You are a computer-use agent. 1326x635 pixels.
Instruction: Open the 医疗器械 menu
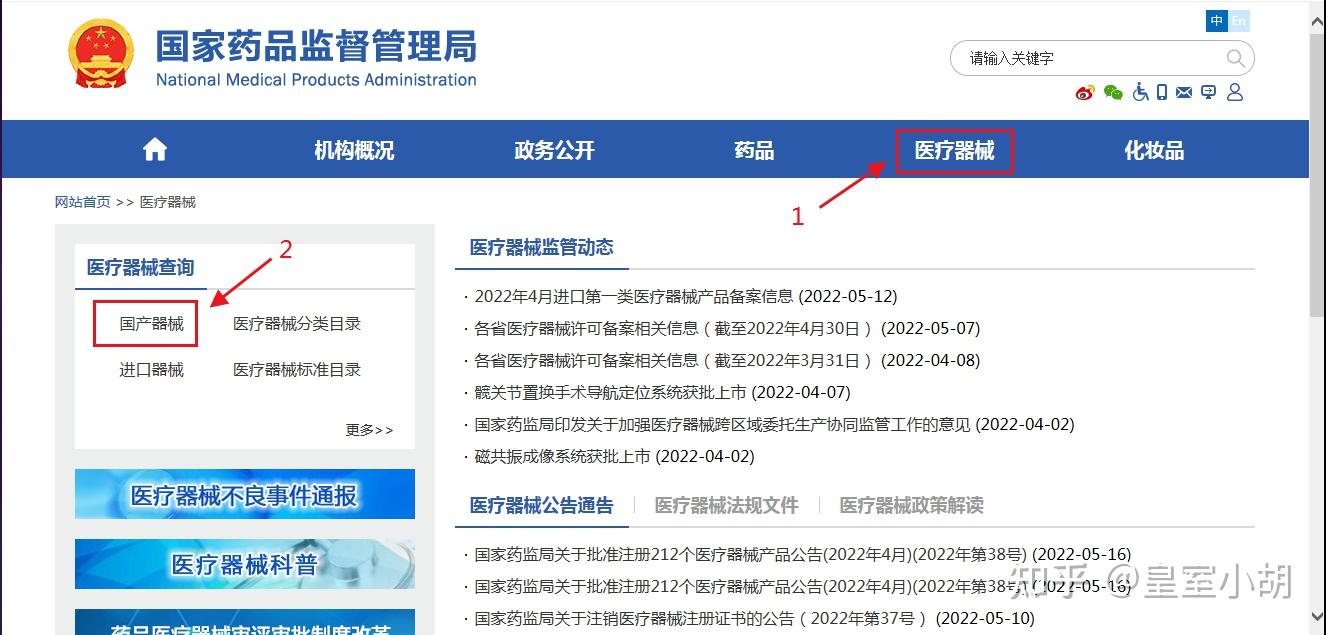click(x=955, y=150)
